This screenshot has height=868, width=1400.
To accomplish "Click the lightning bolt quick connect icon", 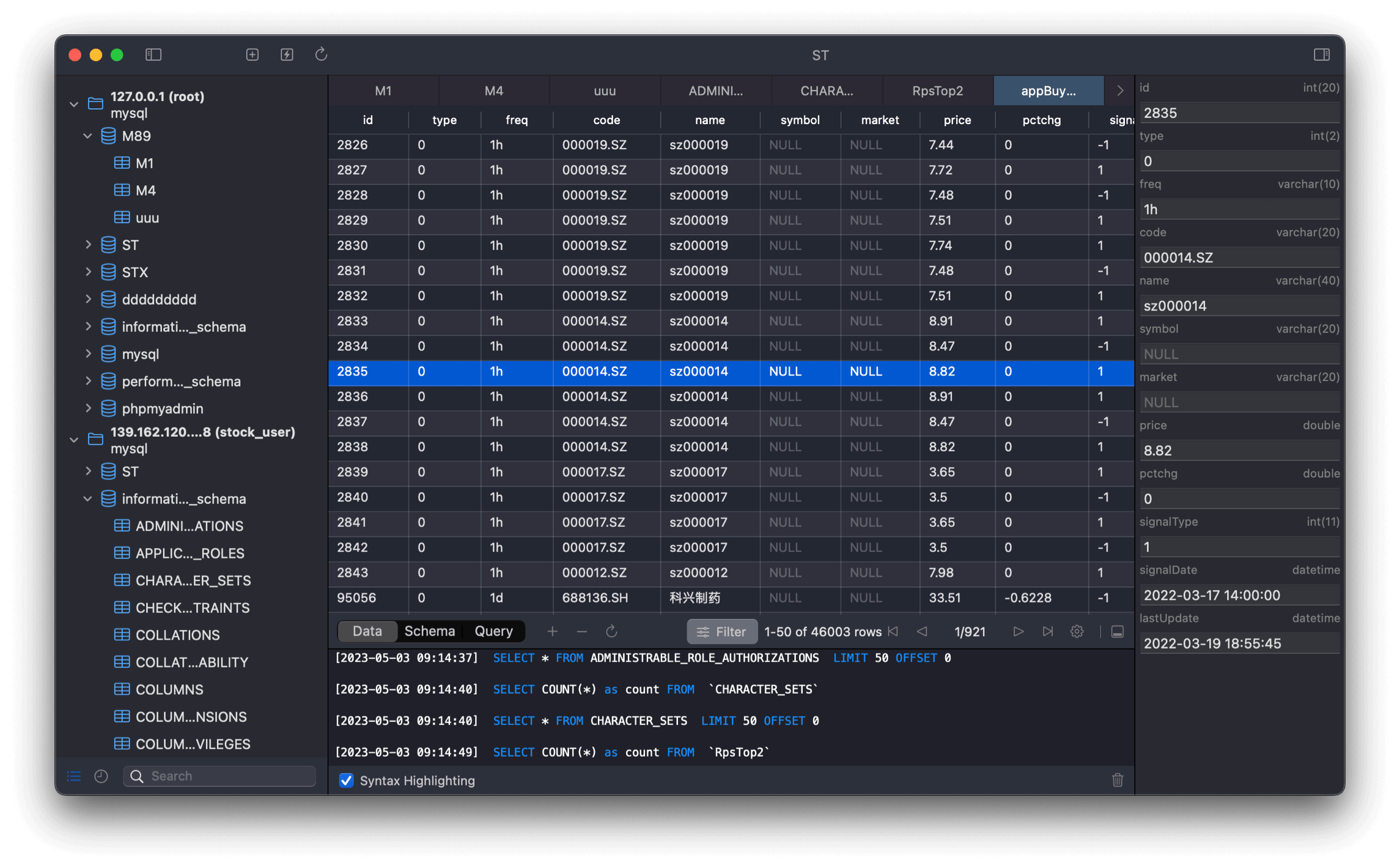I will click(287, 55).
